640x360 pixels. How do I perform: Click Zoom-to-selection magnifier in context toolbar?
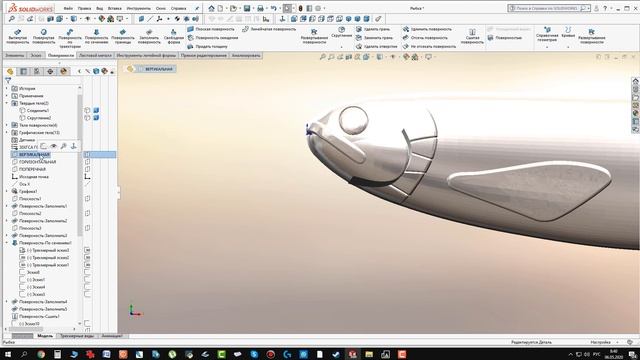coord(64,146)
